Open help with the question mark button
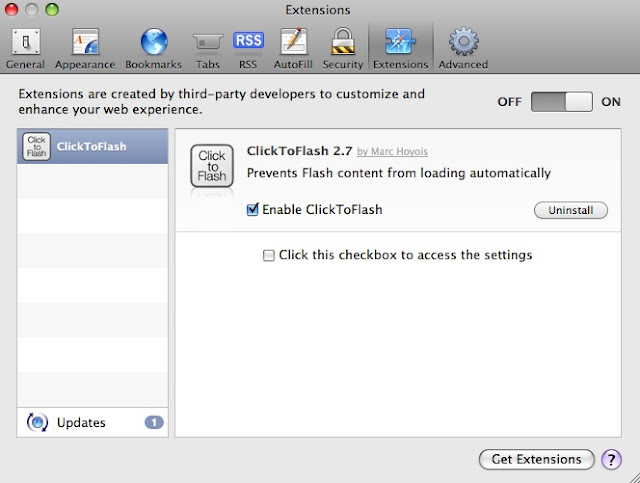The image size is (640, 483). click(611, 460)
